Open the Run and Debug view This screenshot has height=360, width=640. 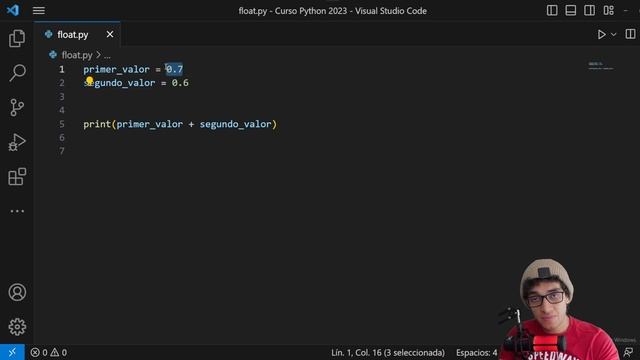(x=17, y=142)
